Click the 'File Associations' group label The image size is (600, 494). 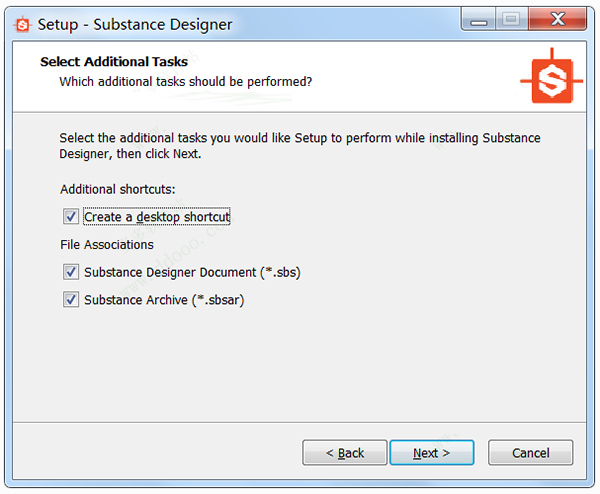point(107,245)
